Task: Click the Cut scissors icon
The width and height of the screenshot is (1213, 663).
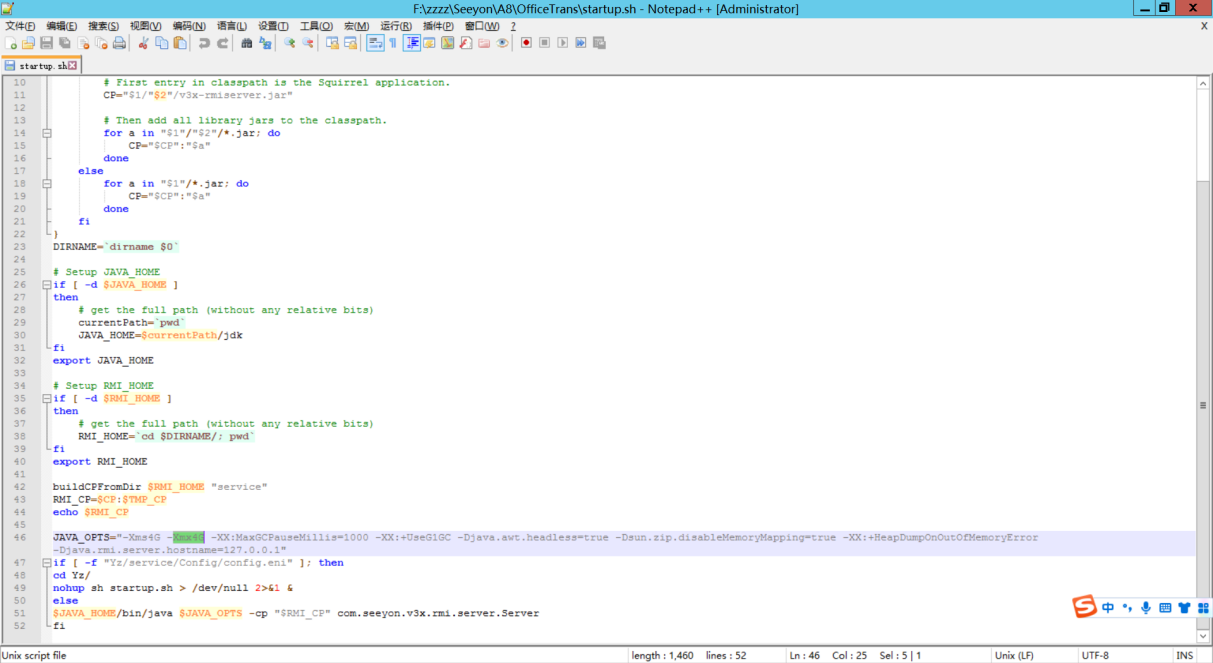Action: (143, 43)
